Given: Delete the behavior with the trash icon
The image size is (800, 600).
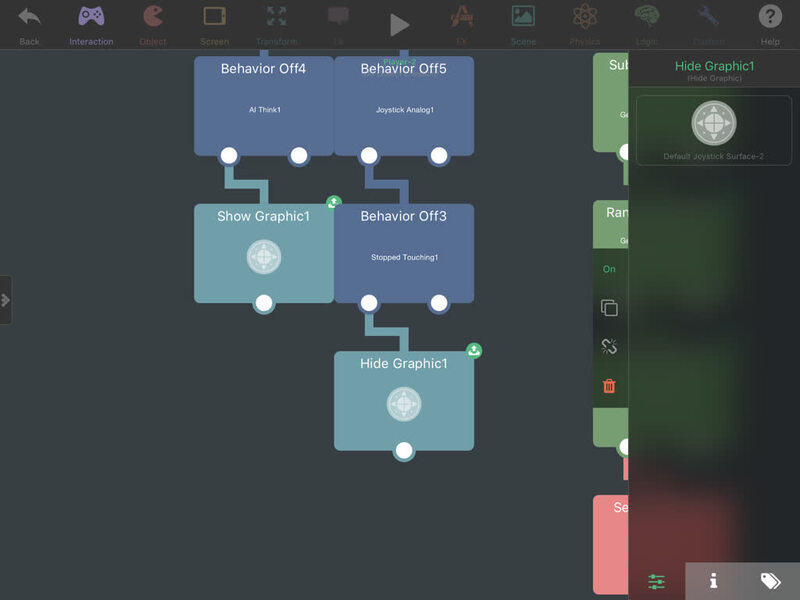Looking at the screenshot, I should pyautogui.click(x=609, y=386).
